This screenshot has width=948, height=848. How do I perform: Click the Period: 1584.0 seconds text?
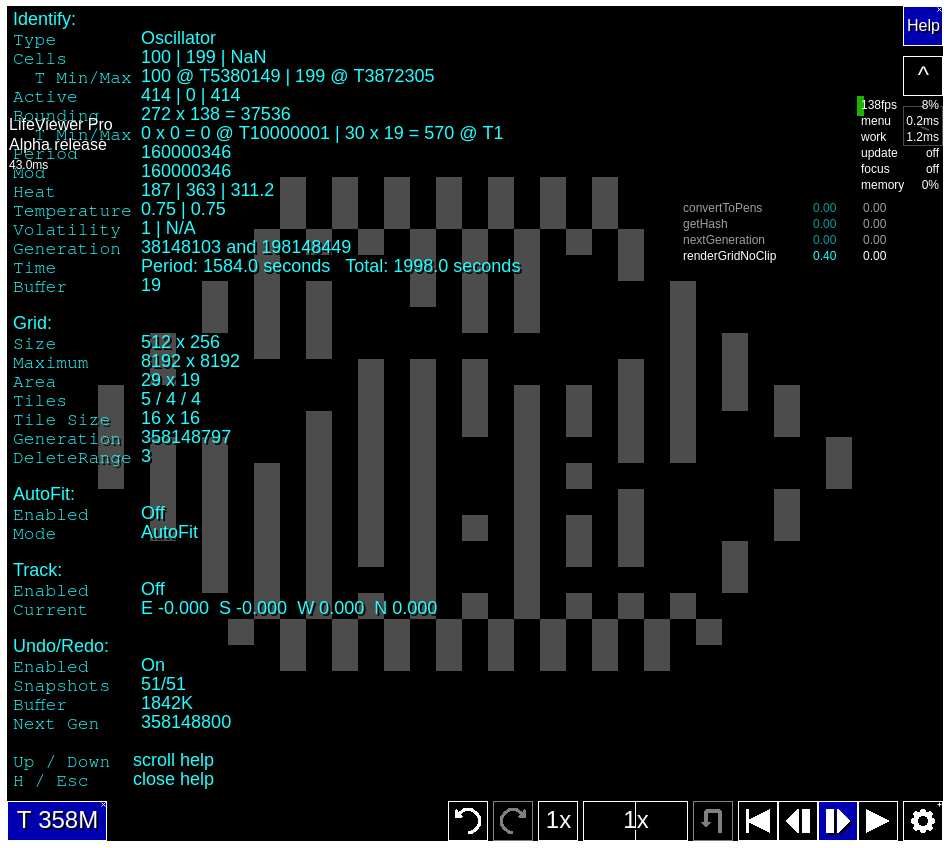pos(236,266)
